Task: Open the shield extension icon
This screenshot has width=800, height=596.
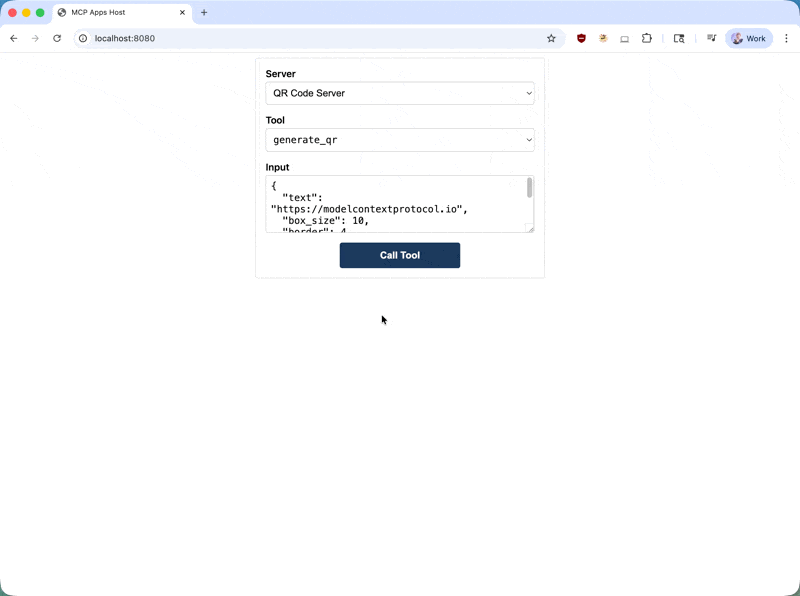Action: coord(580,38)
